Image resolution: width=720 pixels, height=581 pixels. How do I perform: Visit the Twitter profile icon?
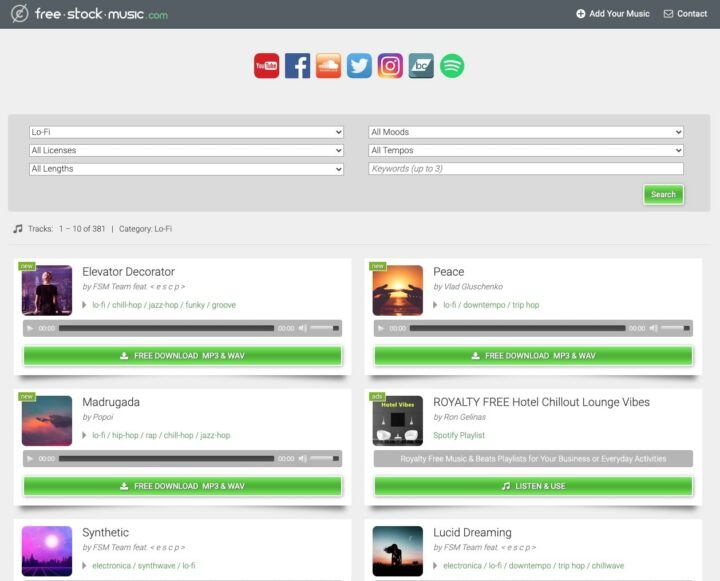coord(359,66)
